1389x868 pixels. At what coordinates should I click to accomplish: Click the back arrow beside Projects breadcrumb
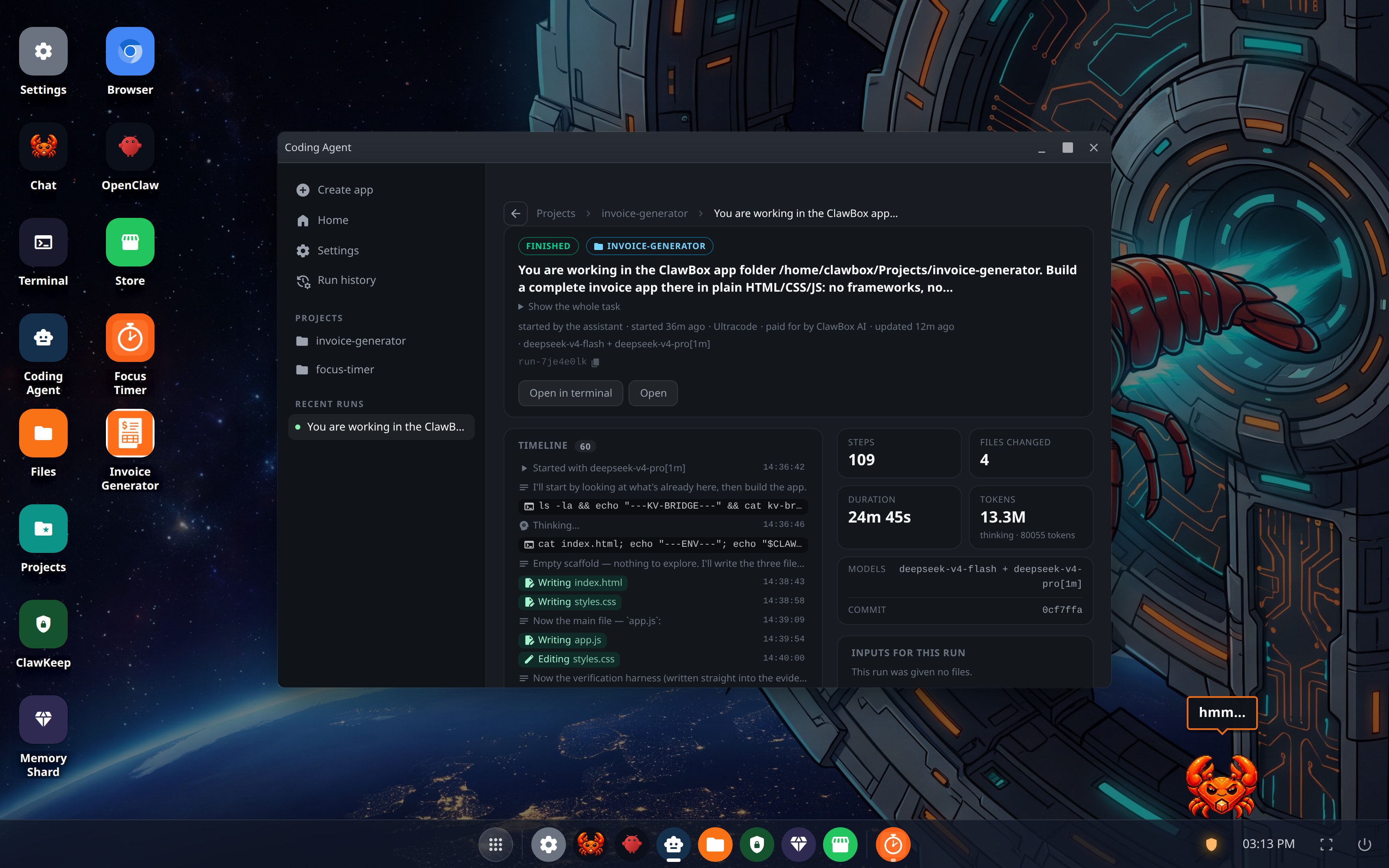[x=515, y=213]
